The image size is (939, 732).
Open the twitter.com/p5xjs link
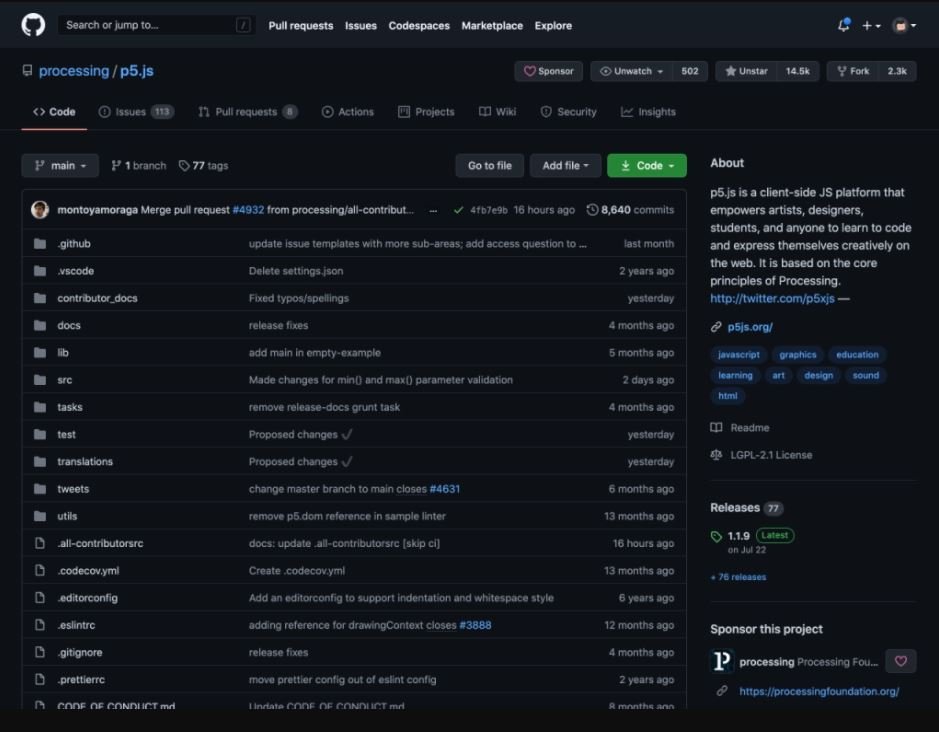point(772,298)
